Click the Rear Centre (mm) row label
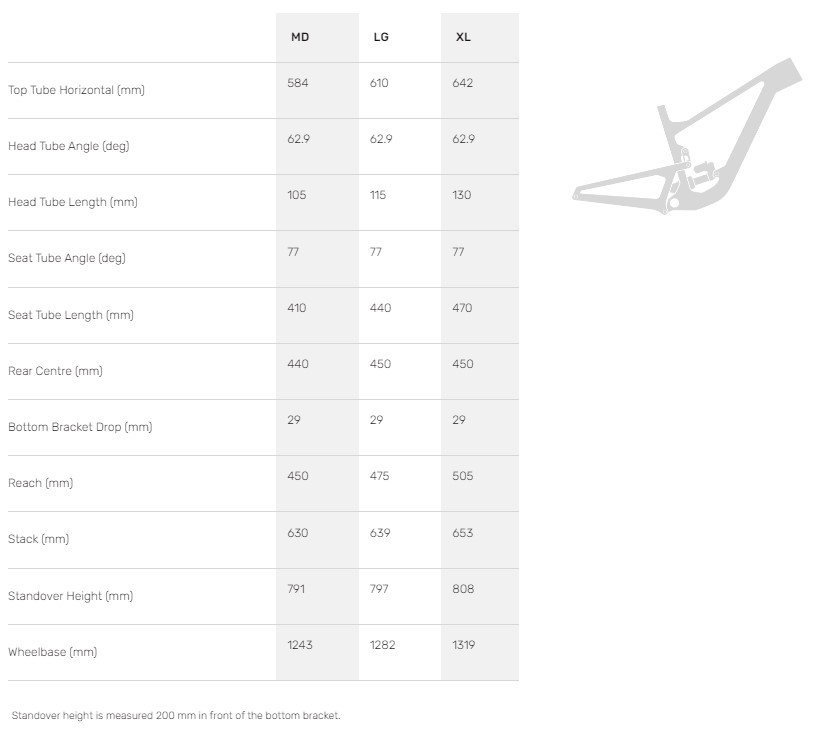 tap(55, 371)
